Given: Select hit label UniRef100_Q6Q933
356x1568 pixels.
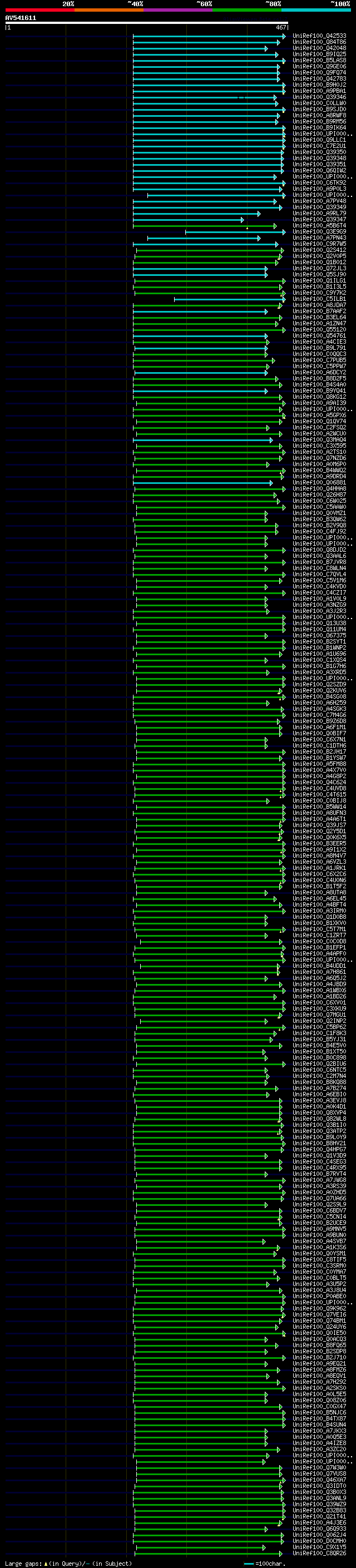Looking at the screenshot, I should (319, 1530).
